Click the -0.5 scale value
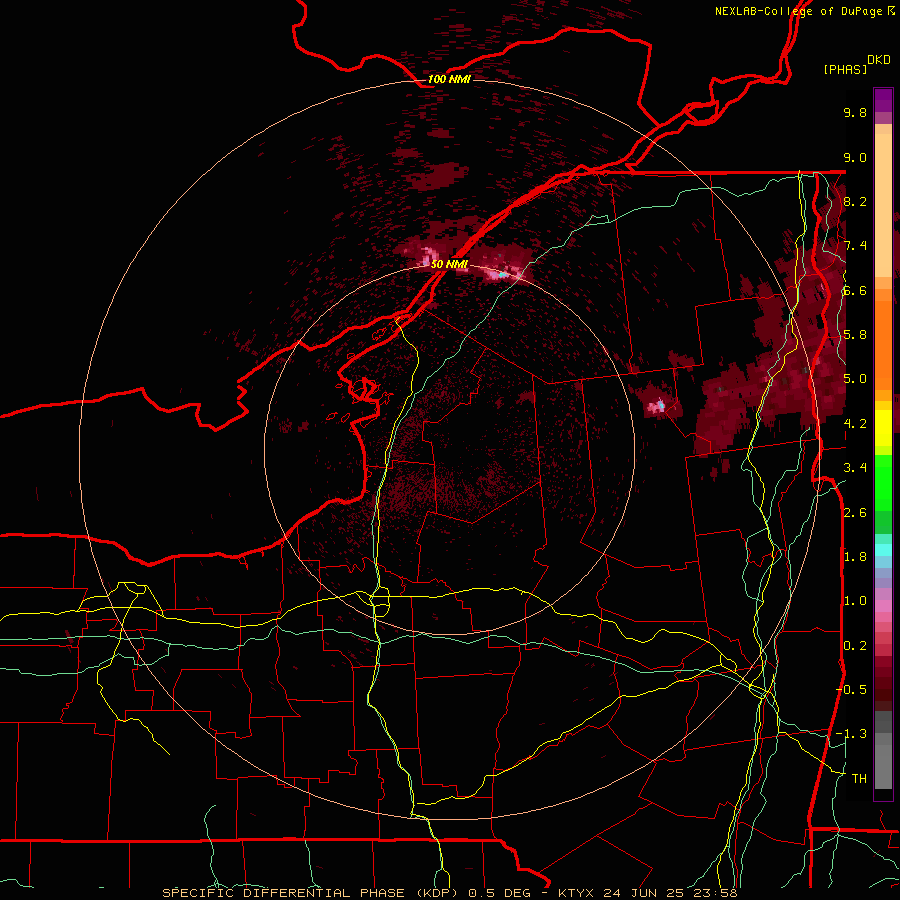 851,690
